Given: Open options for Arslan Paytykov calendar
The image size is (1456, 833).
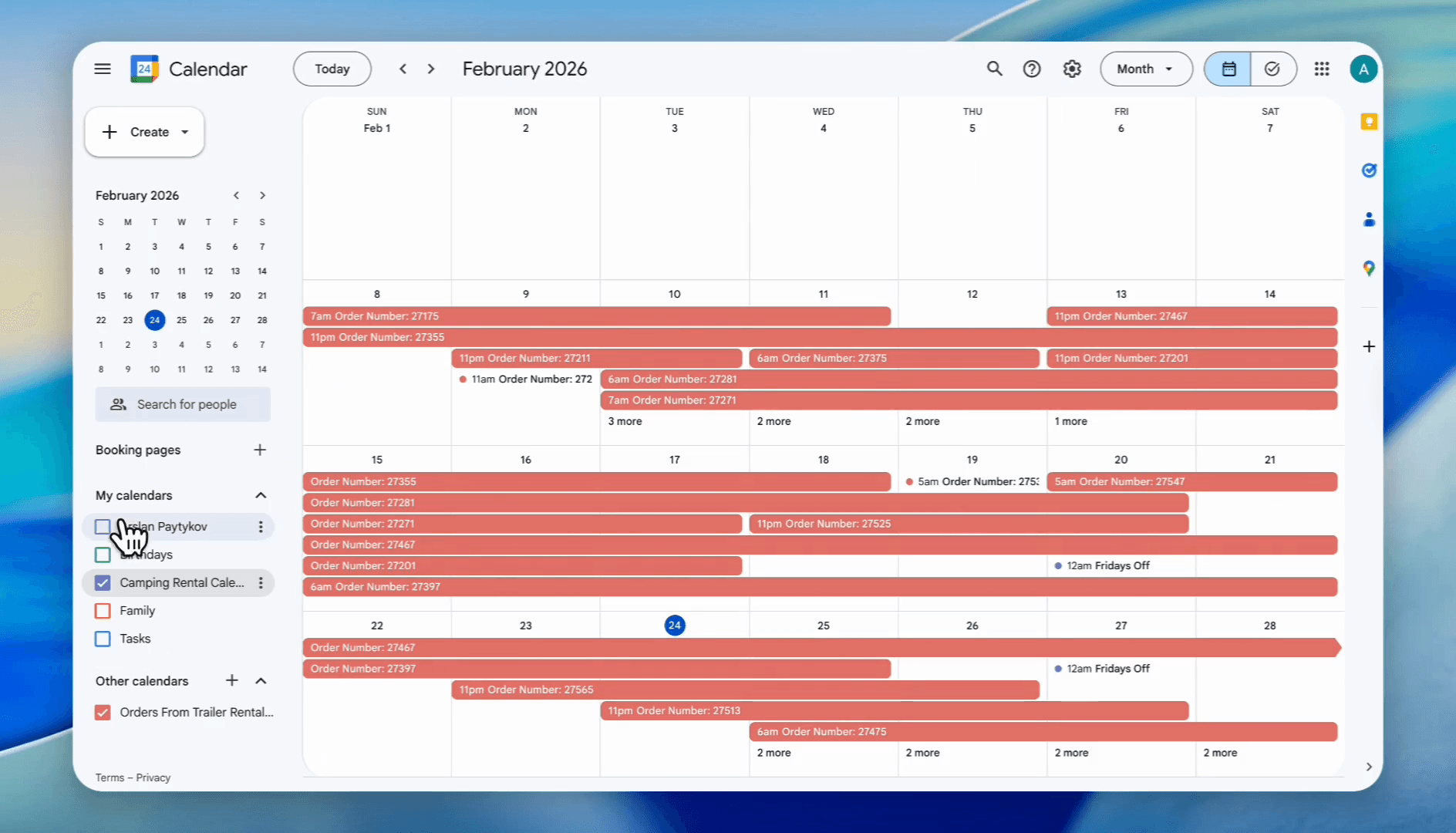Looking at the screenshot, I should point(261,527).
